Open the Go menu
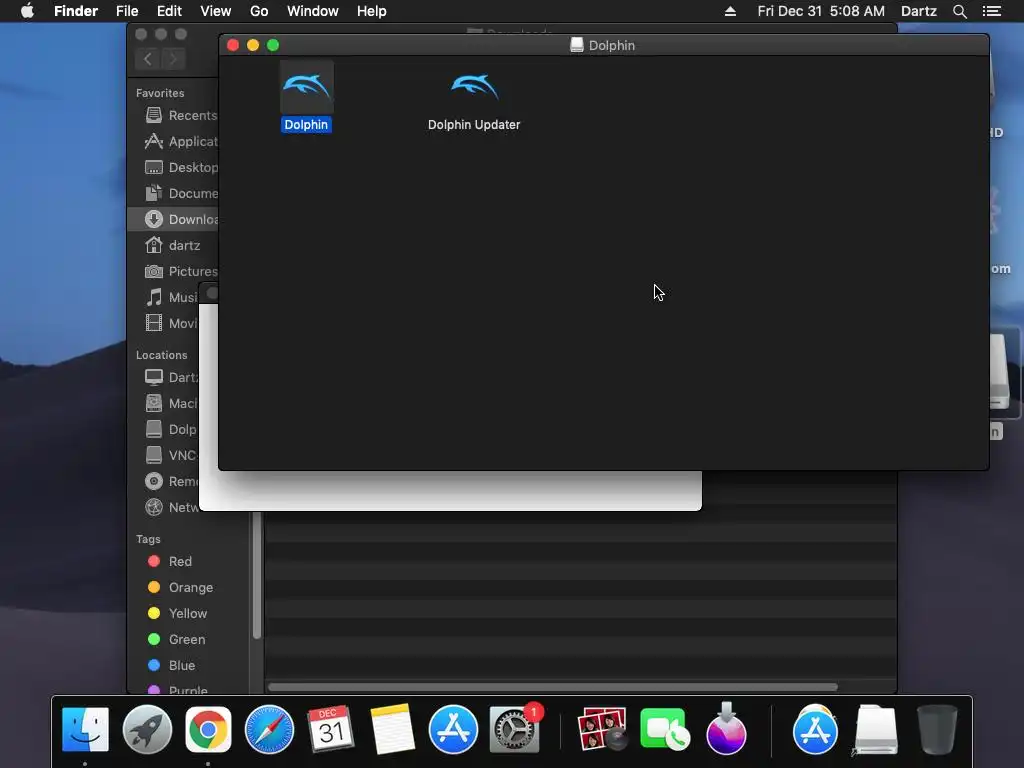The width and height of the screenshot is (1024, 768). pos(259,11)
